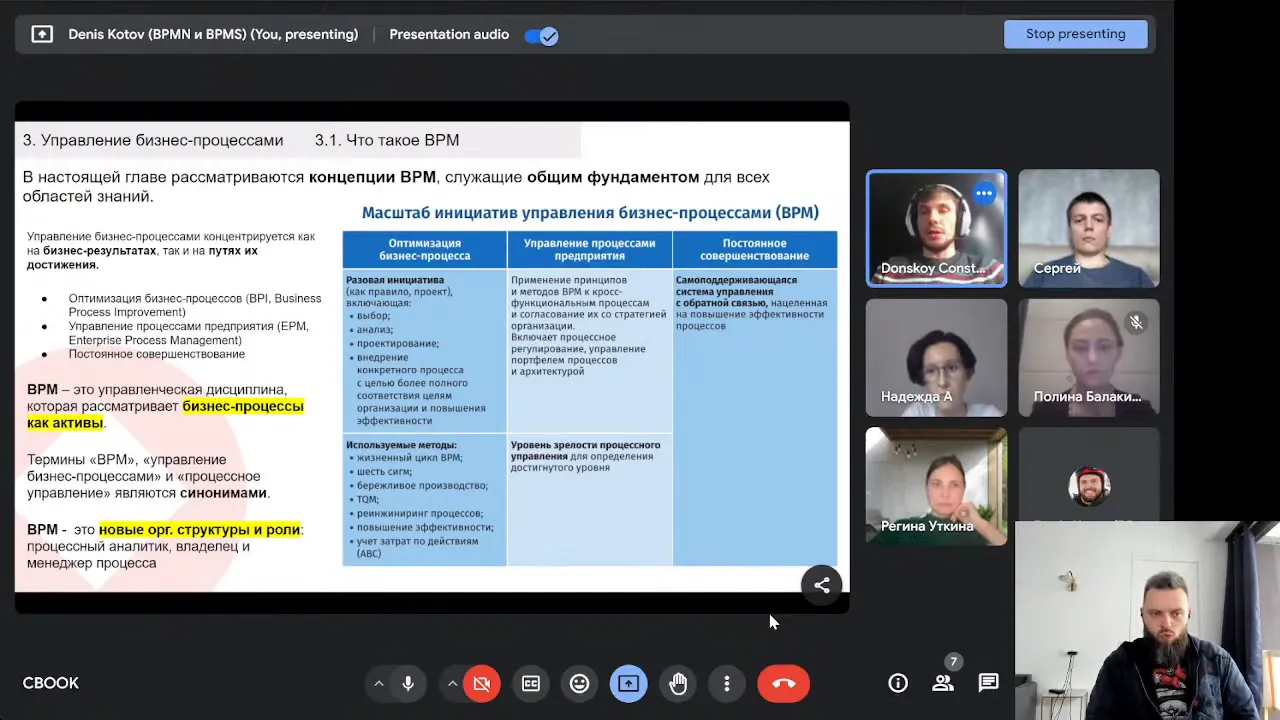Expand microphone options arrow

378,683
